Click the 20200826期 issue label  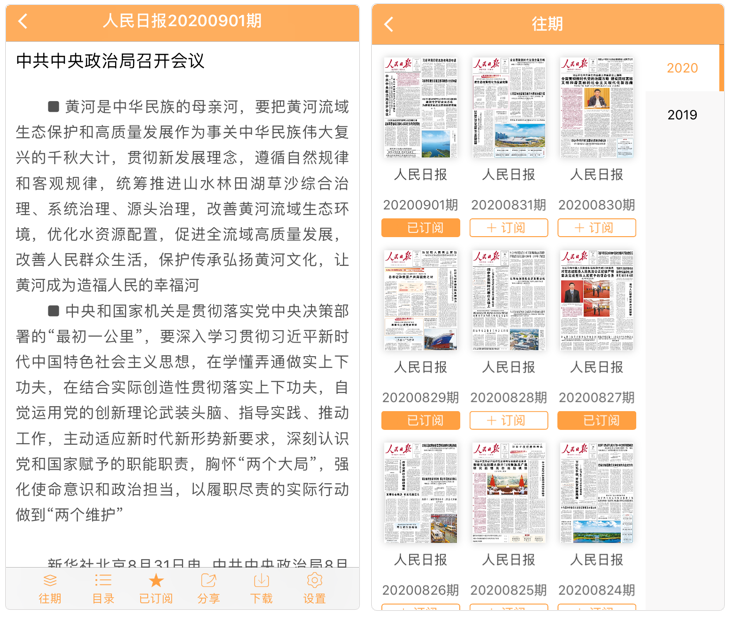[x=420, y=590]
